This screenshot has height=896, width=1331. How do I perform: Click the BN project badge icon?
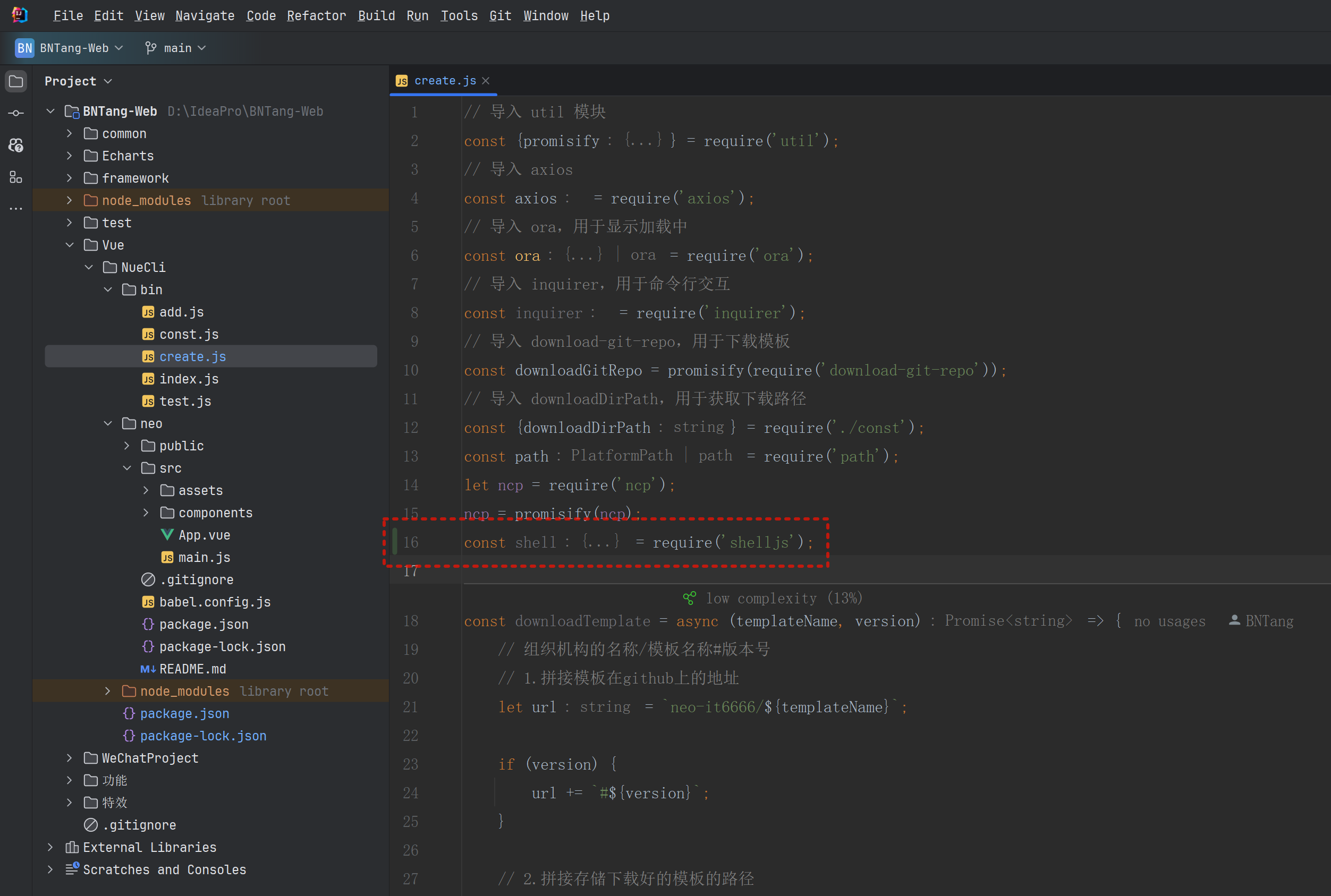[24, 48]
